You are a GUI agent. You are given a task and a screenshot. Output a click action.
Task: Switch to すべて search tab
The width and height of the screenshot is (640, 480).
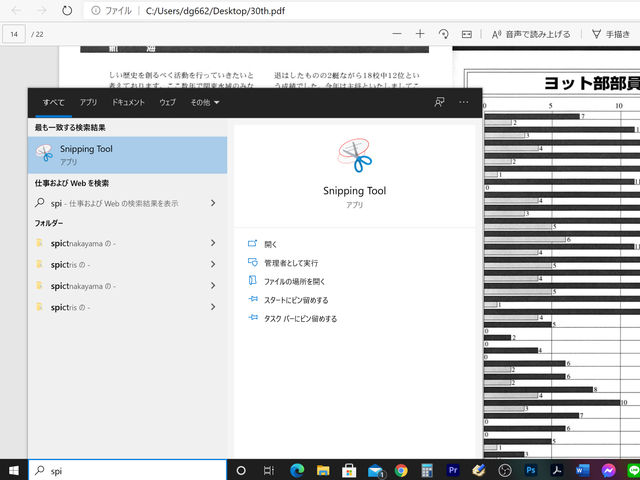pyautogui.click(x=53, y=102)
